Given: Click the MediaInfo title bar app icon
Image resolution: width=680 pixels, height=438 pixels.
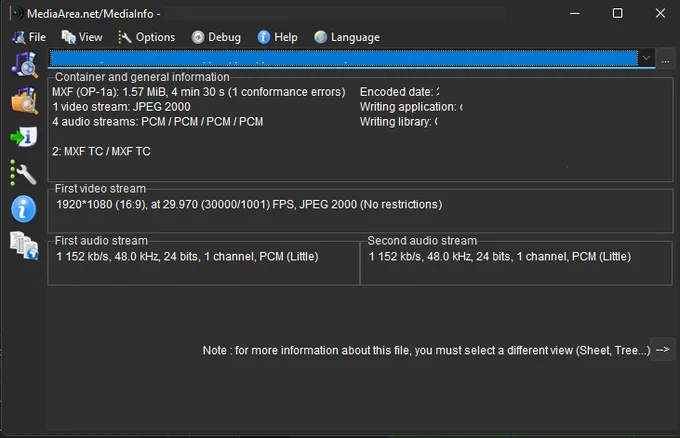Looking at the screenshot, I should [x=16, y=13].
